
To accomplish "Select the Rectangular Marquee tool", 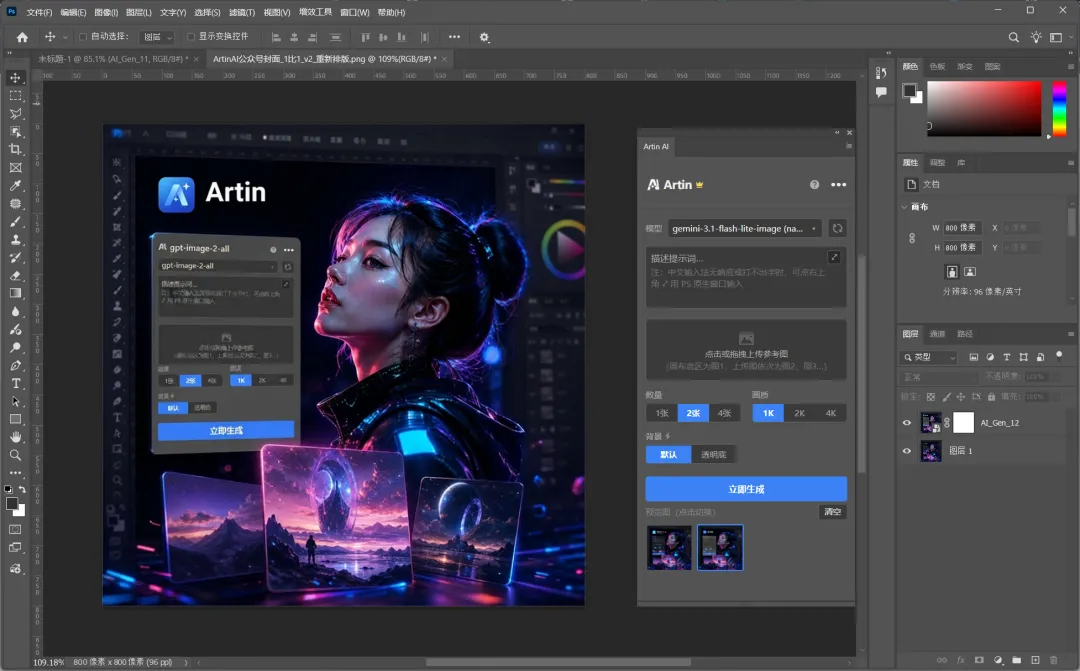I will point(15,96).
